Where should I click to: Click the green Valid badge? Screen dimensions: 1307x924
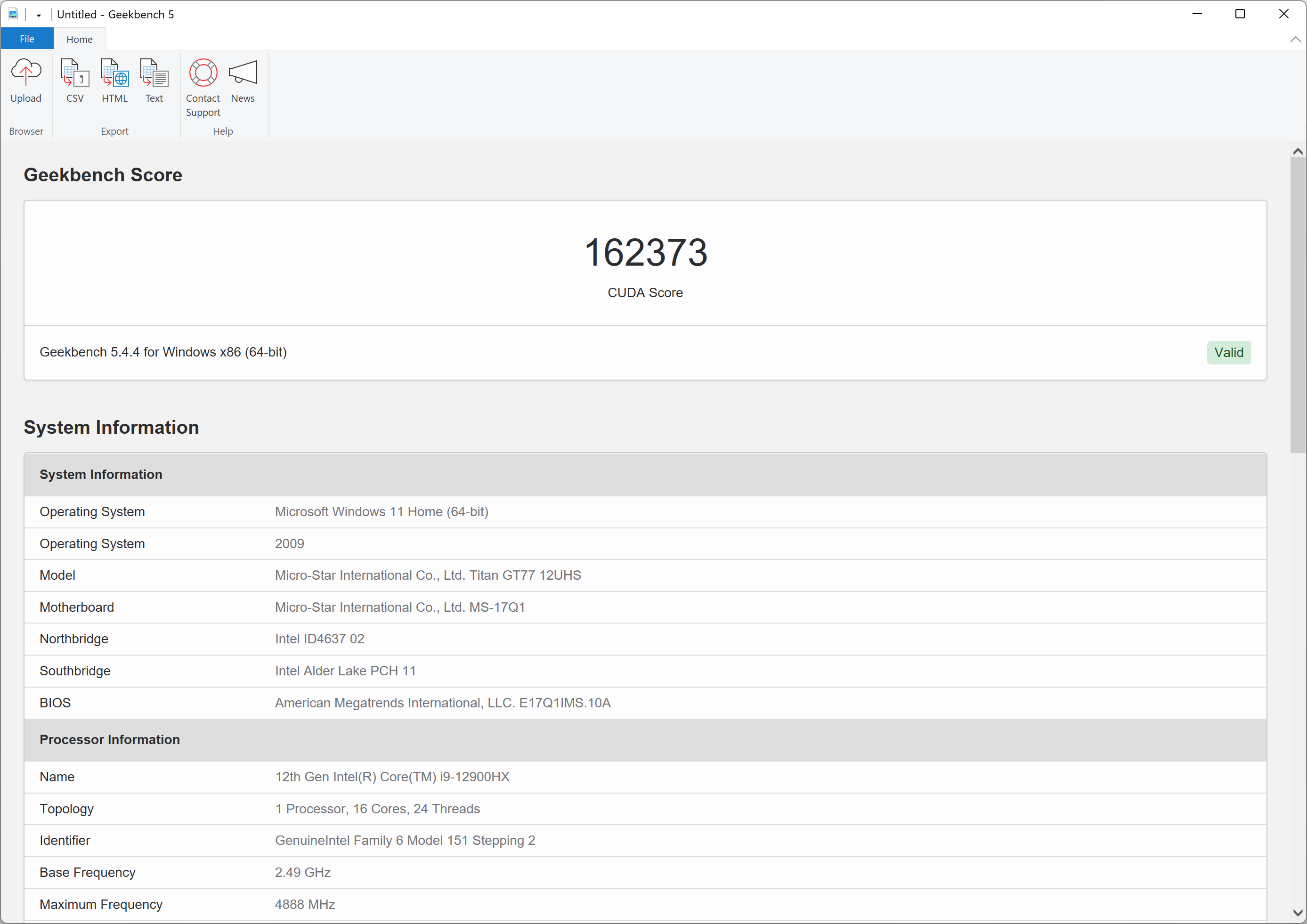tap(1228, 352)
